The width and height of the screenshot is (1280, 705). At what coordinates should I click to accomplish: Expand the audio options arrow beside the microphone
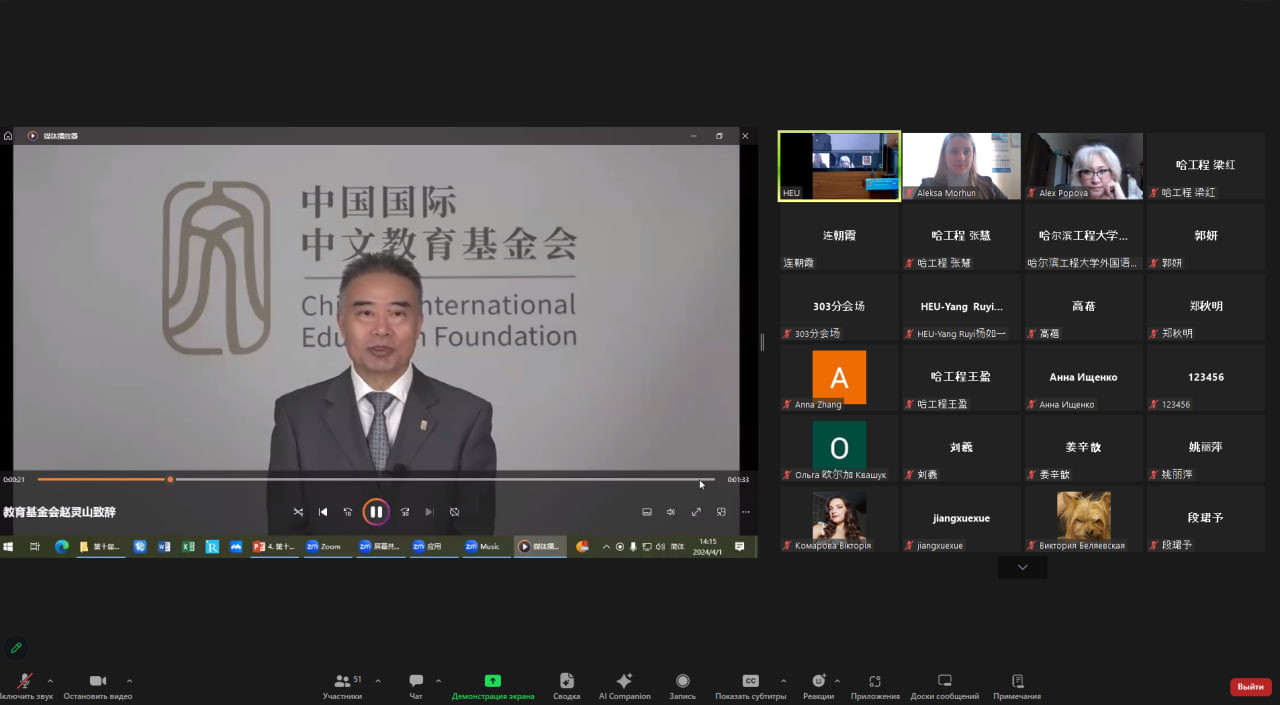(50, 681)
